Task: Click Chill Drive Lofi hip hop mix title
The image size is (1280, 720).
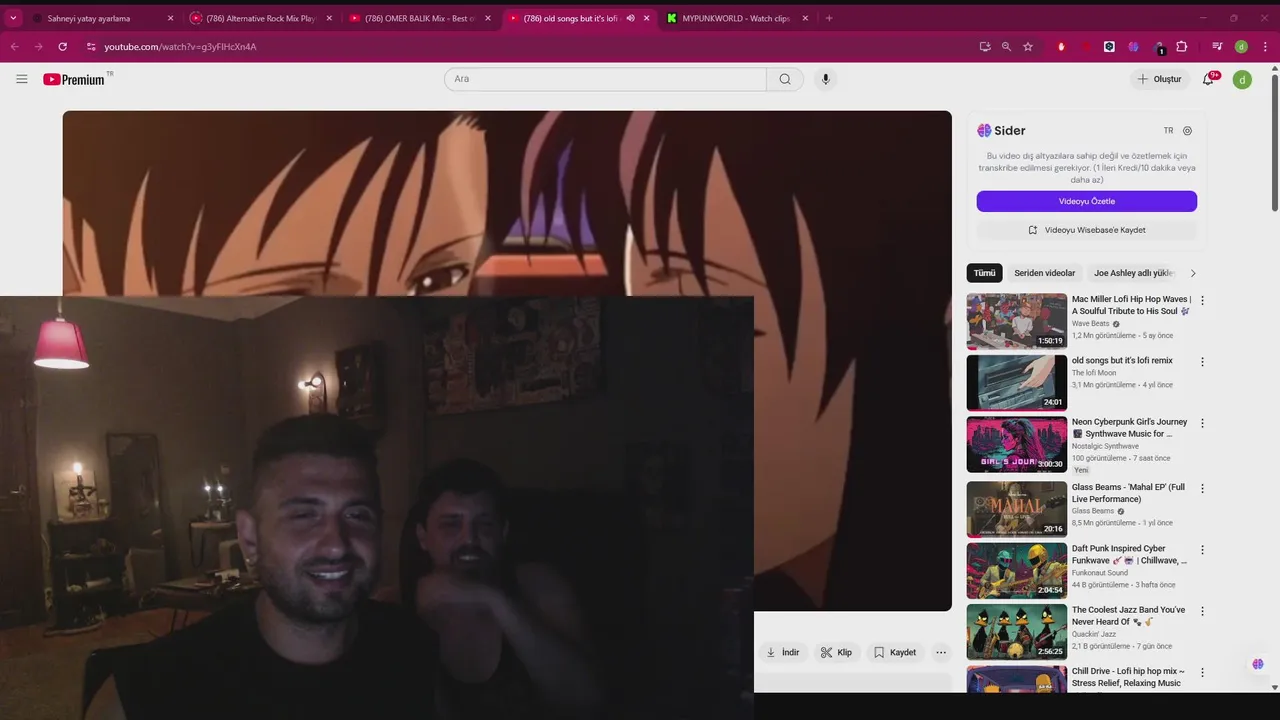Action: (x=1128, y=677)
